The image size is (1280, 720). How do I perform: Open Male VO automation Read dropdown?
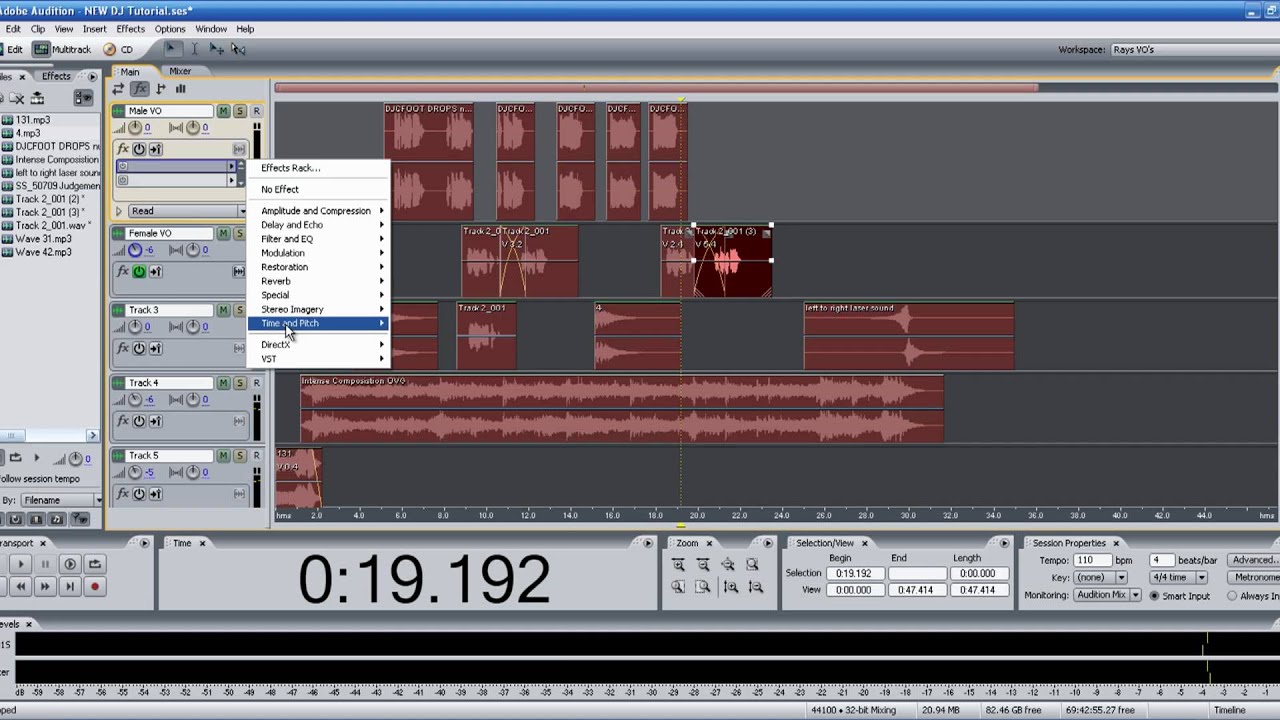pos(187,211)
